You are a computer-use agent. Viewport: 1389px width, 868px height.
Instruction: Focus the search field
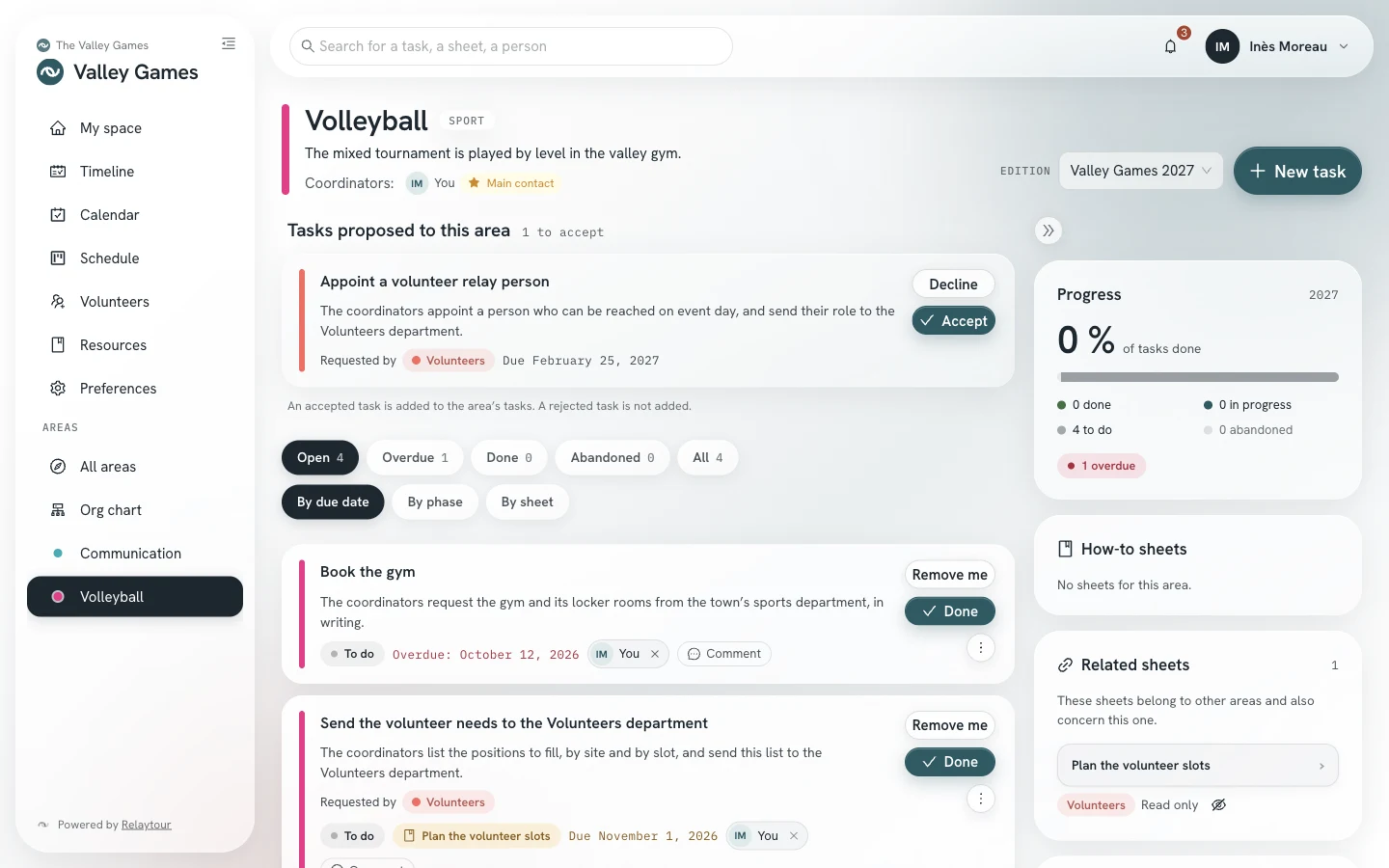point(511,46)
